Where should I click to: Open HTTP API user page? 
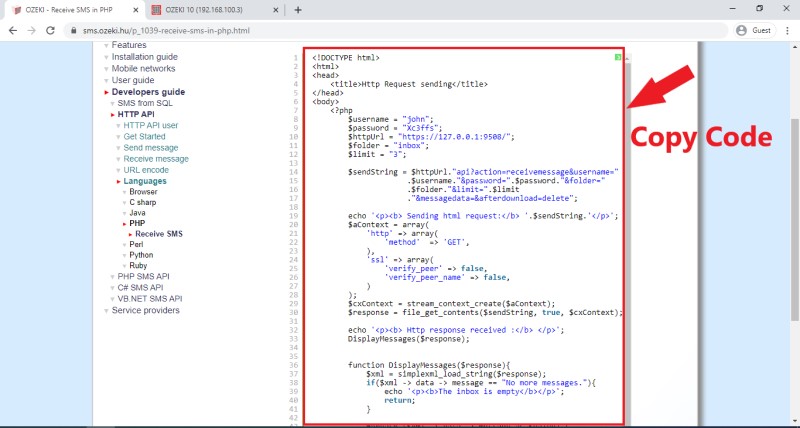pos(151,125)
